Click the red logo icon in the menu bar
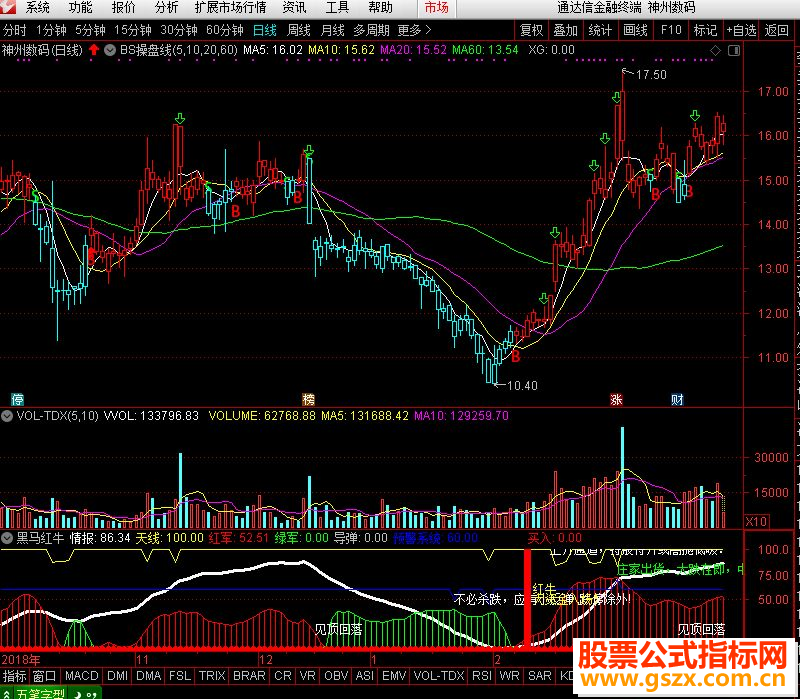Screen dimensions: 800x699 pos(8,7)
